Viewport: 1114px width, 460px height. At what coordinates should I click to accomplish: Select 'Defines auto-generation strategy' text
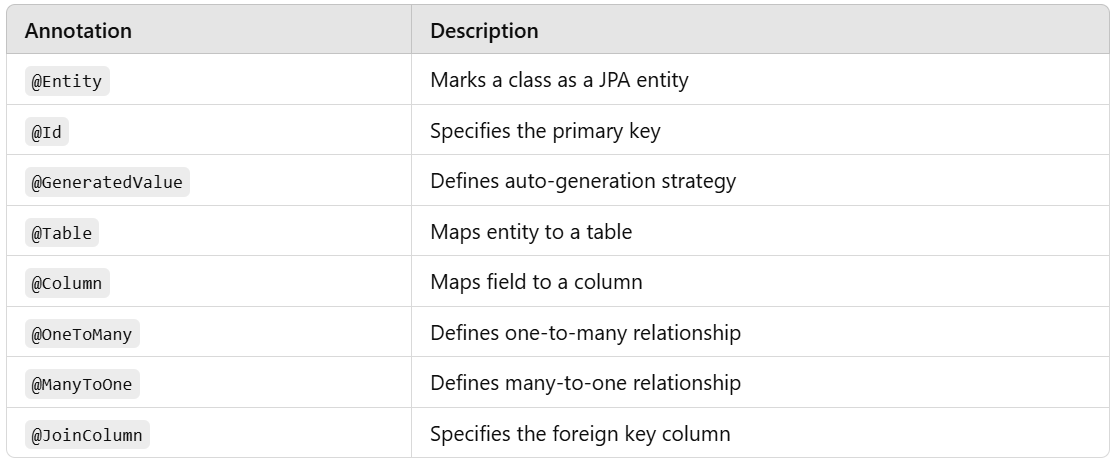tap(583, 181)
